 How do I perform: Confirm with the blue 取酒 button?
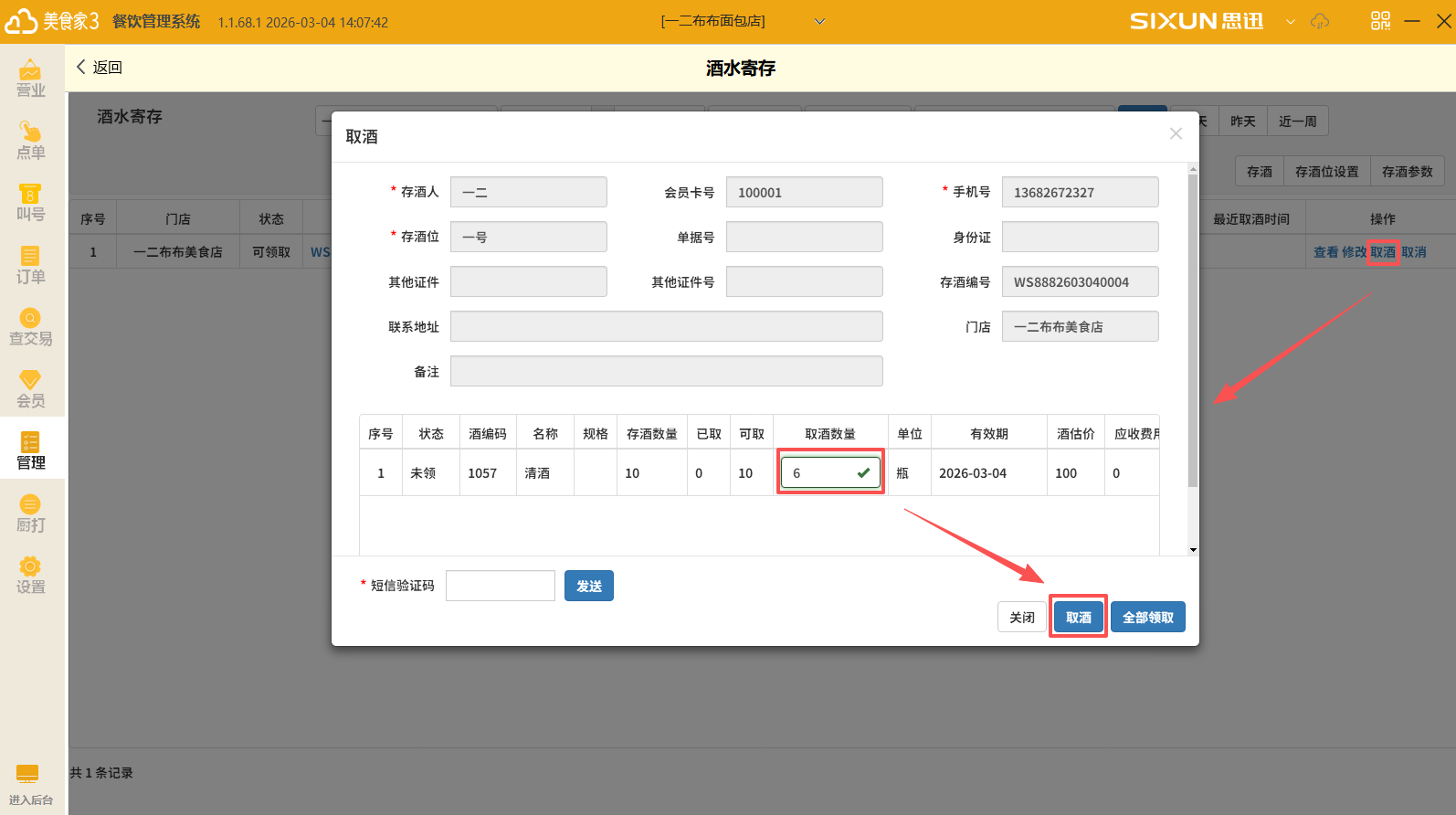(x=1078, y=618)
